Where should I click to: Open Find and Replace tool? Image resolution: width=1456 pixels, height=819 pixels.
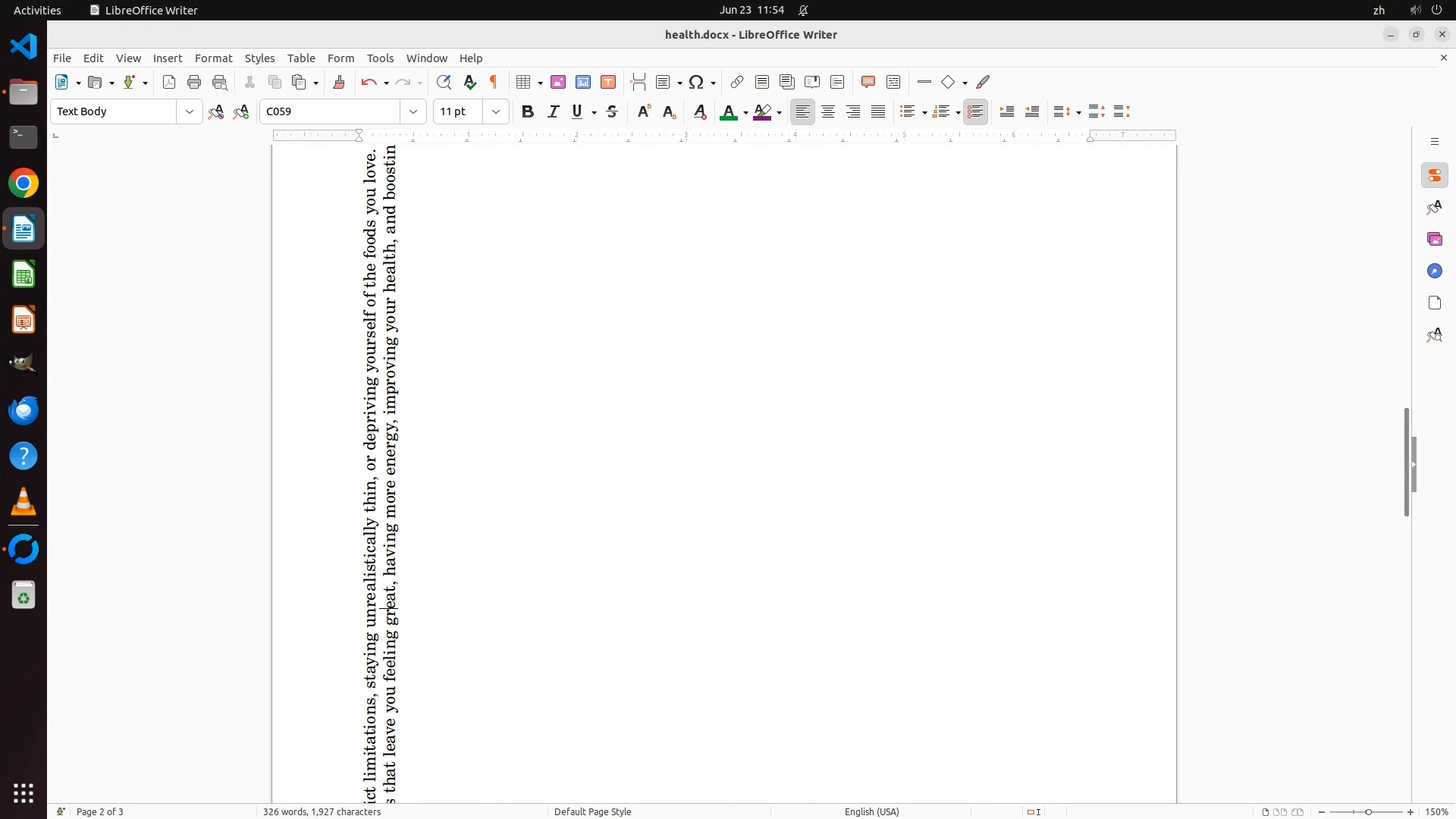[444, 83]
